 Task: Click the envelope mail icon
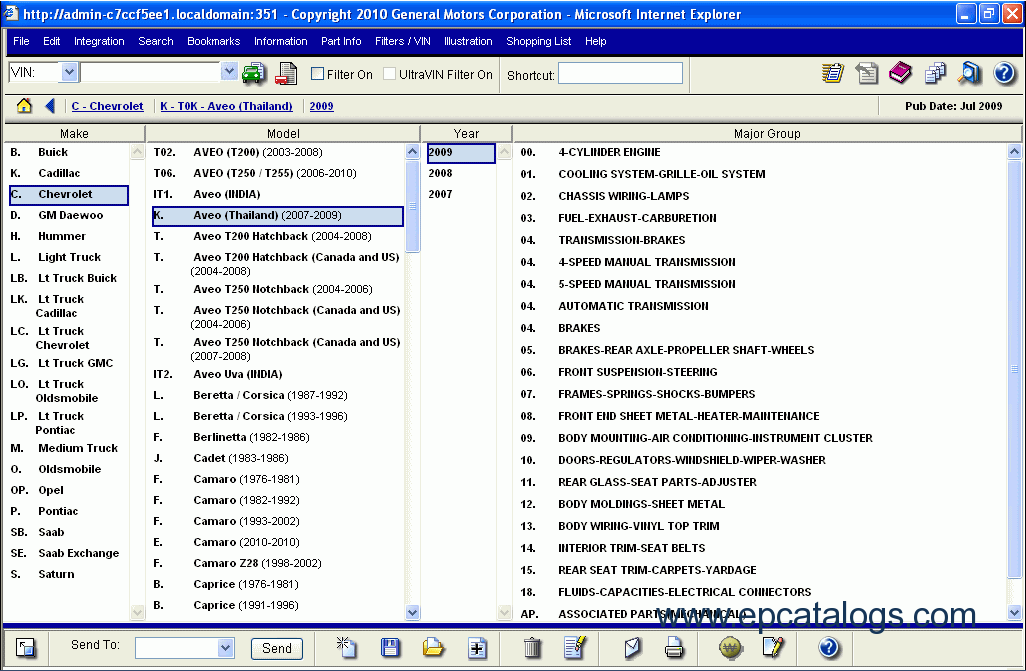click(632, 648)
